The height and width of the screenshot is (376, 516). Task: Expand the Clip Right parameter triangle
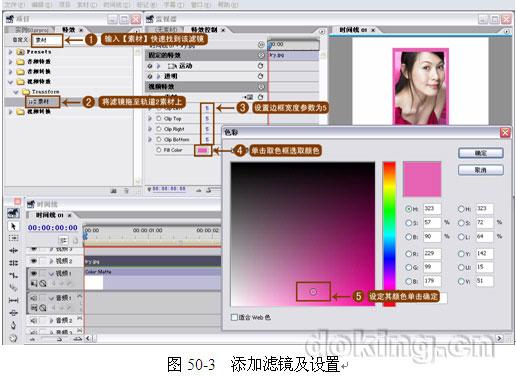point(150,129)
